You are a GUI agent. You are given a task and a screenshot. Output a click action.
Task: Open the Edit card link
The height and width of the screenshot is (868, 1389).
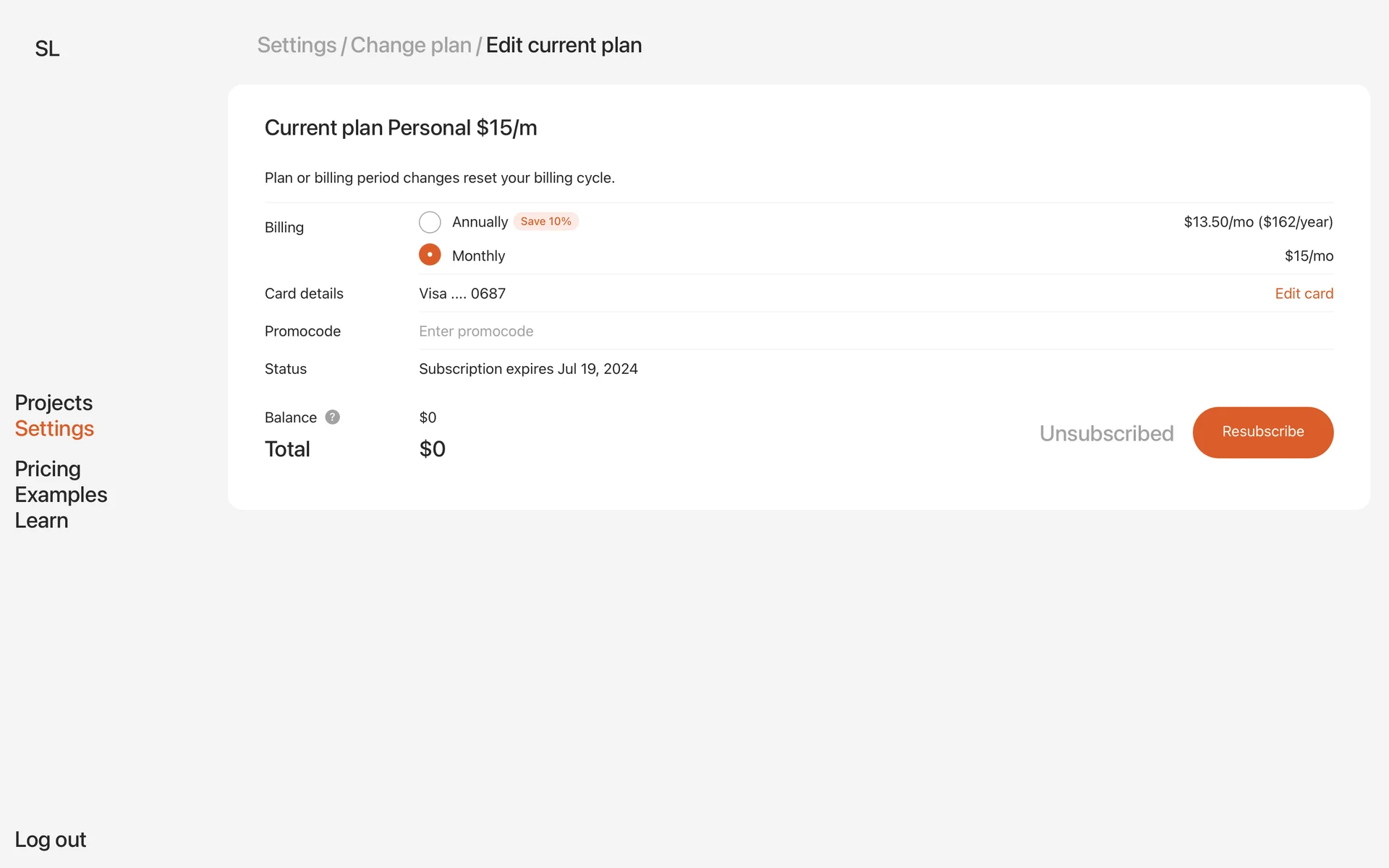point(1304,294)
